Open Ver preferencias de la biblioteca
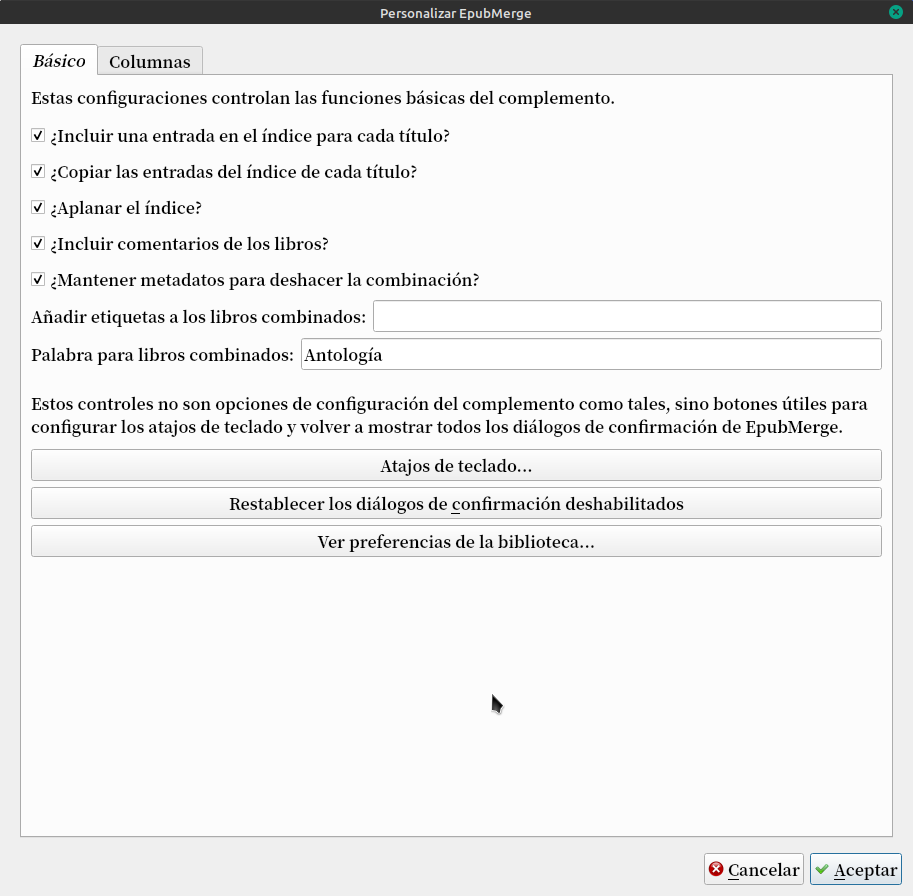This screenshot has width=913, height=896. point(456,541)
